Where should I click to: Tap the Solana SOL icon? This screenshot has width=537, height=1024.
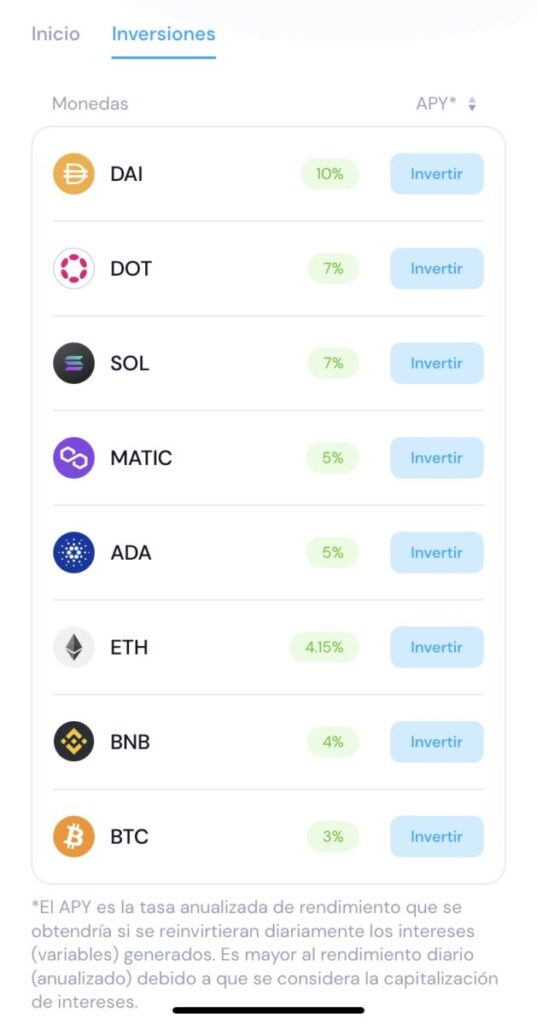pyautogui.click(x=74, y=363)
